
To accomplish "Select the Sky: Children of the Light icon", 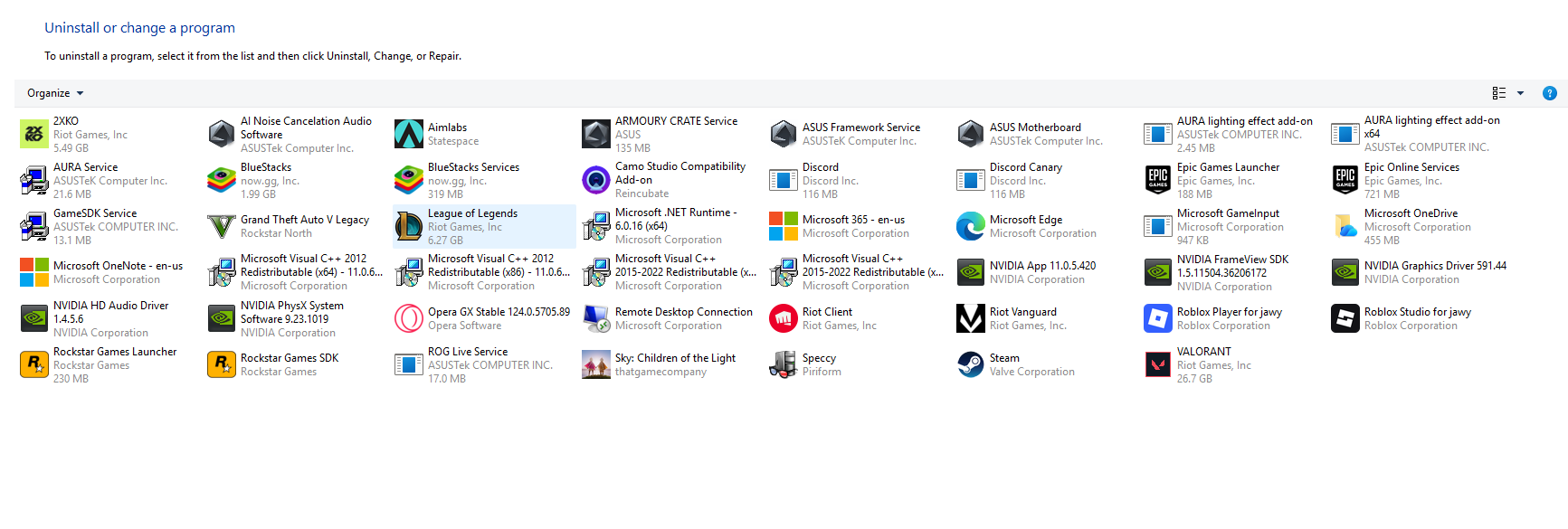I will [596, 364].
